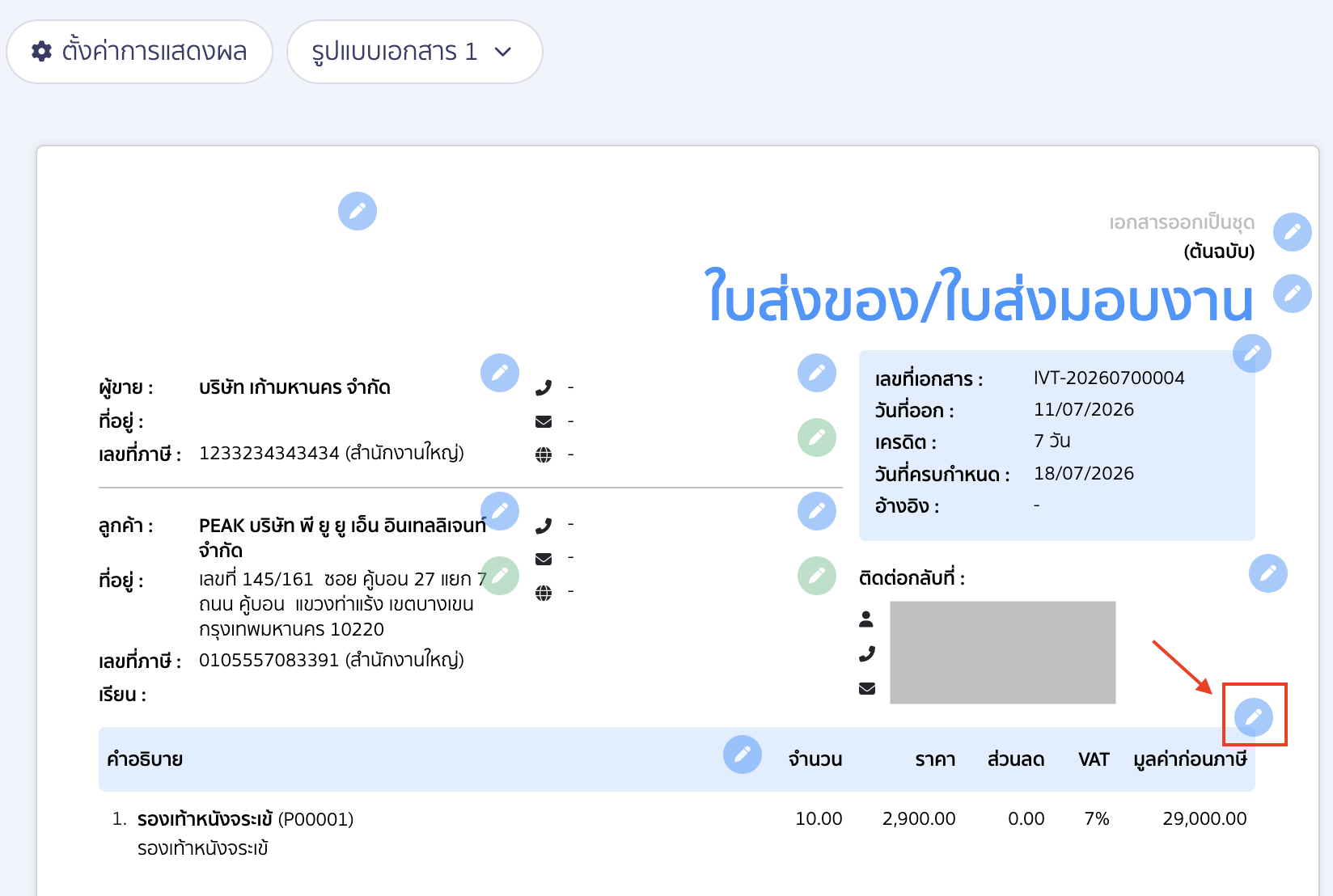This screenshot has height=896, width=1333.
Task: Edit customer PEAK name pencil icon
Action: (x=500, y=511)
